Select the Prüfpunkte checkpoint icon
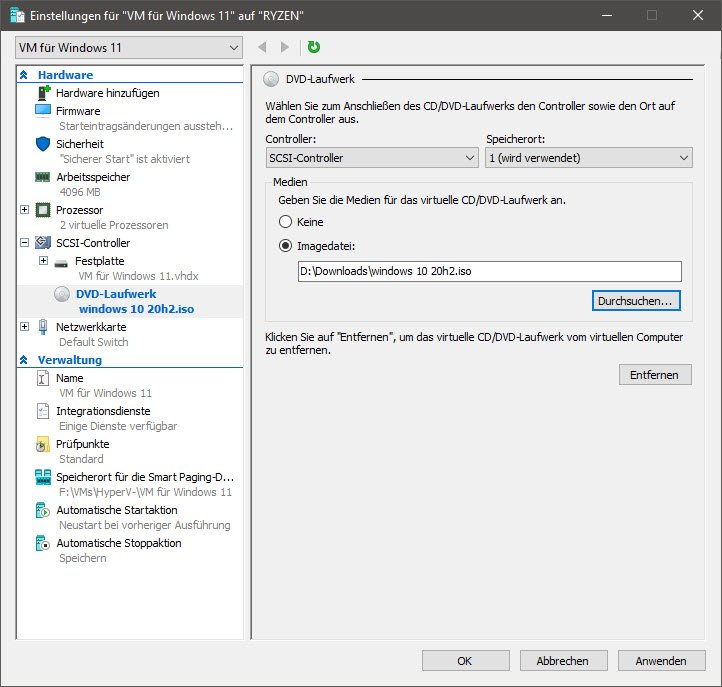722x687 pixels. 43,444
